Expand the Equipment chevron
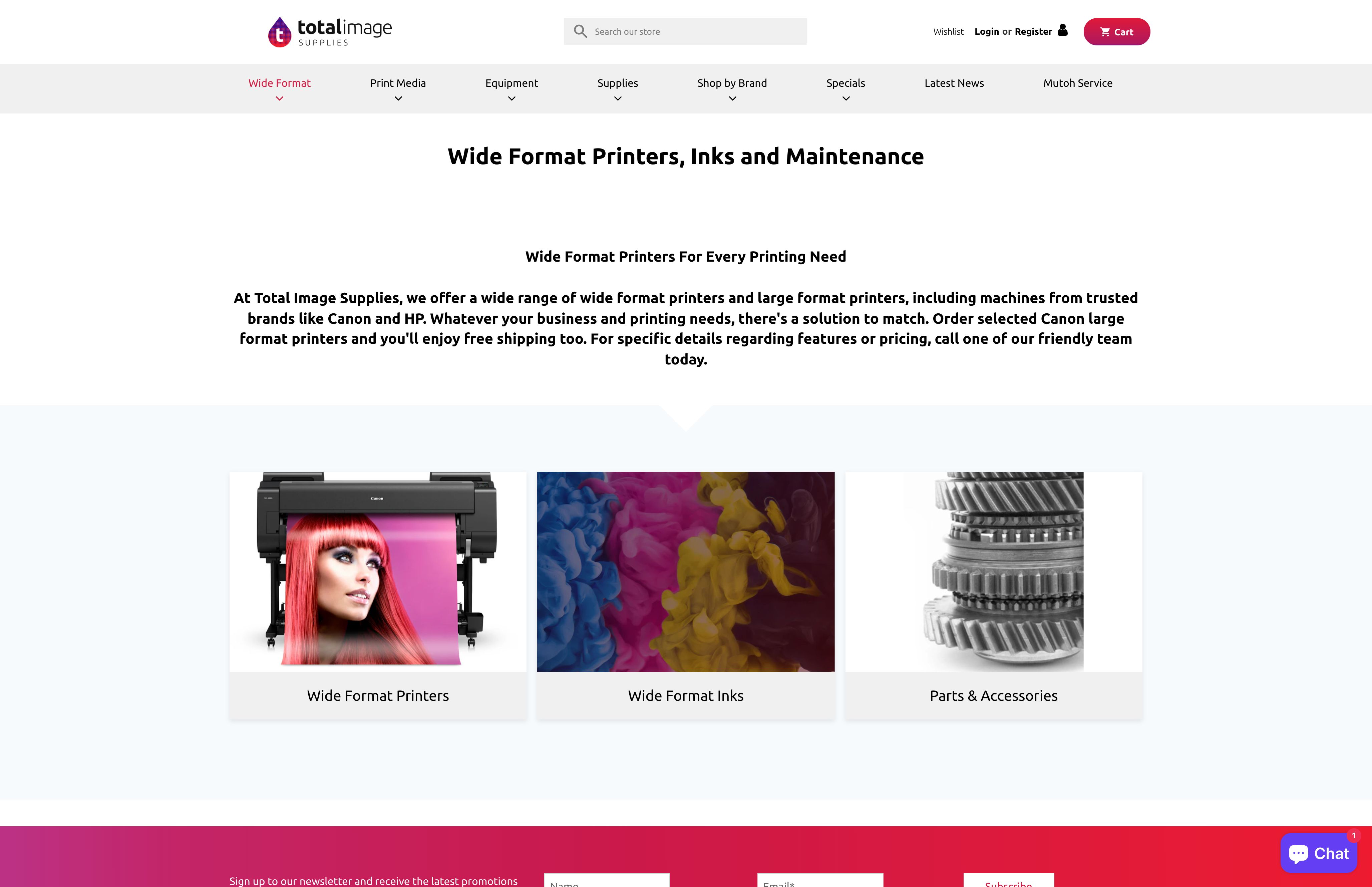The height and width of the screenshot is (887, 1372). 511,98
